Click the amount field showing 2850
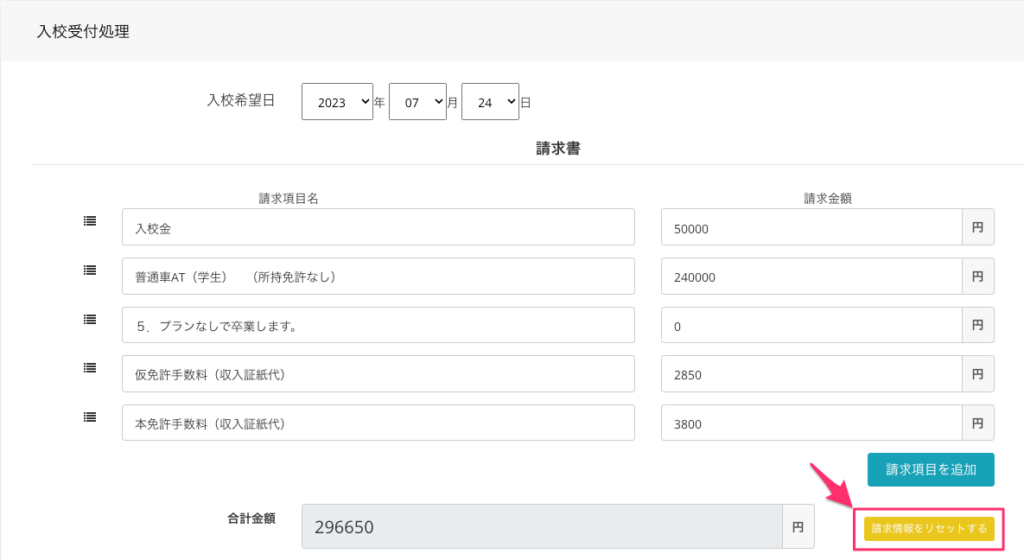Screen dimensions: 1024x560 pos(811,374)
